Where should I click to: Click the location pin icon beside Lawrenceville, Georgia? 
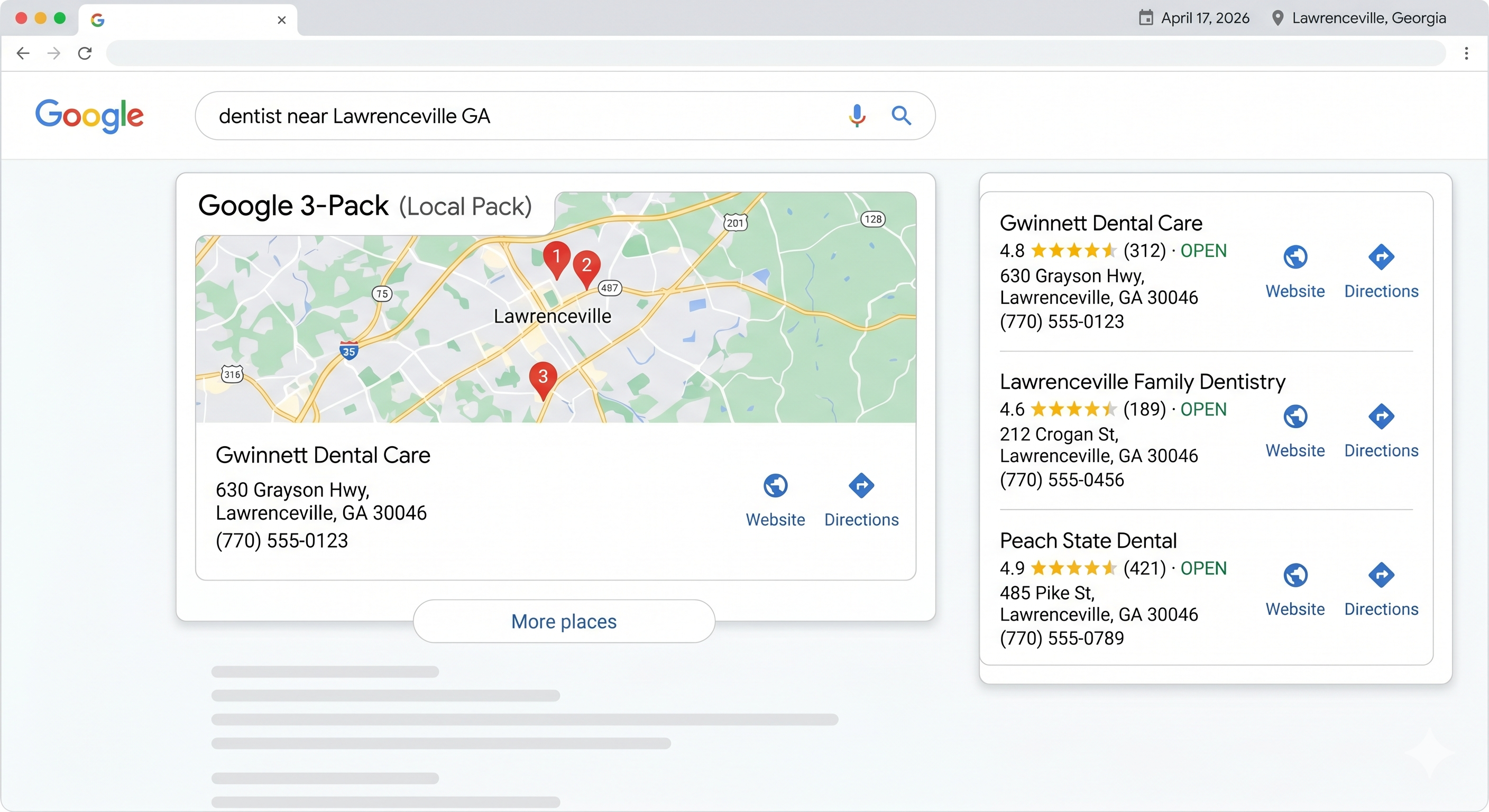tap(1278, 18)
